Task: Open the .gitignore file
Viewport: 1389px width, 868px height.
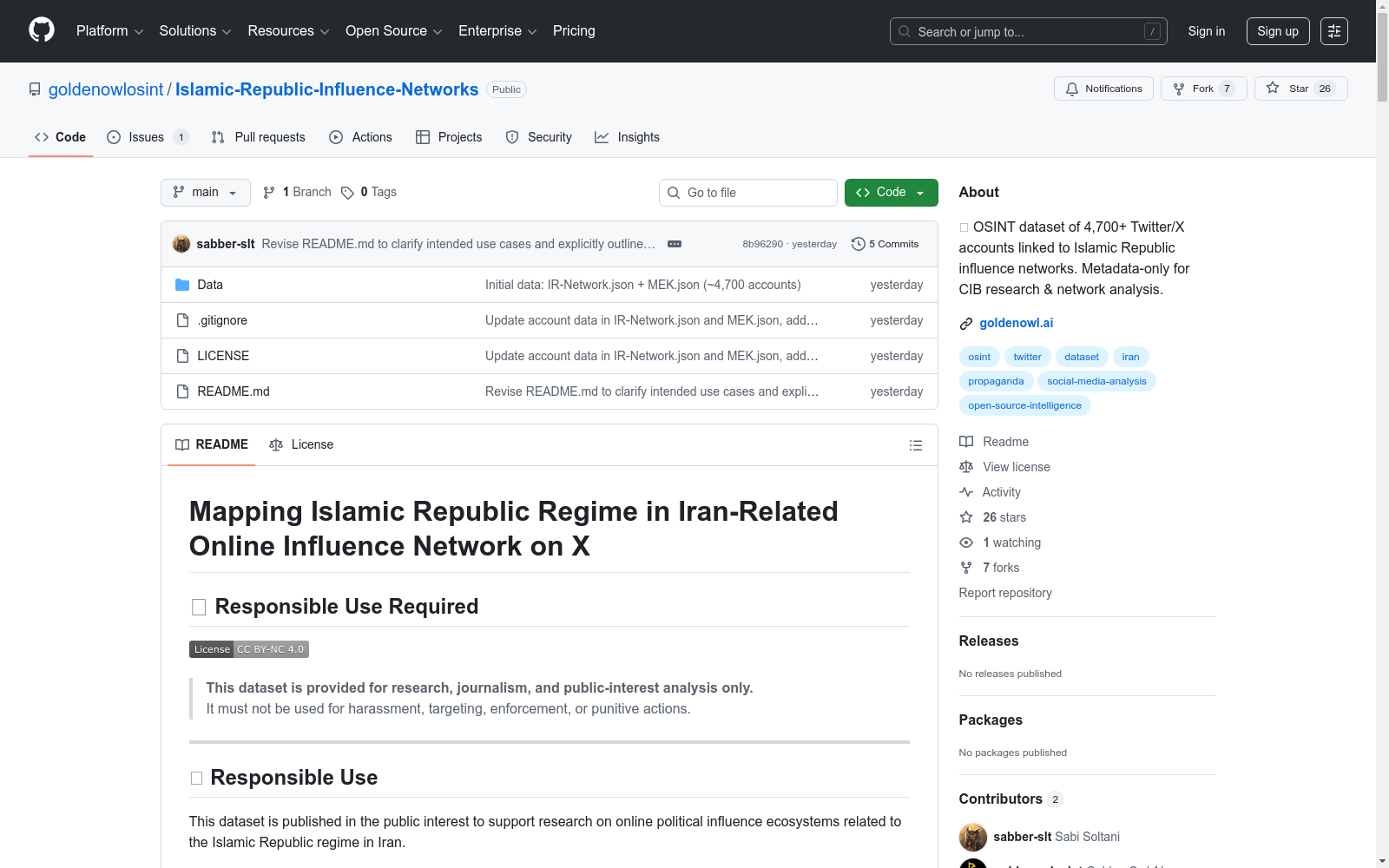Action: coord(222,320)
